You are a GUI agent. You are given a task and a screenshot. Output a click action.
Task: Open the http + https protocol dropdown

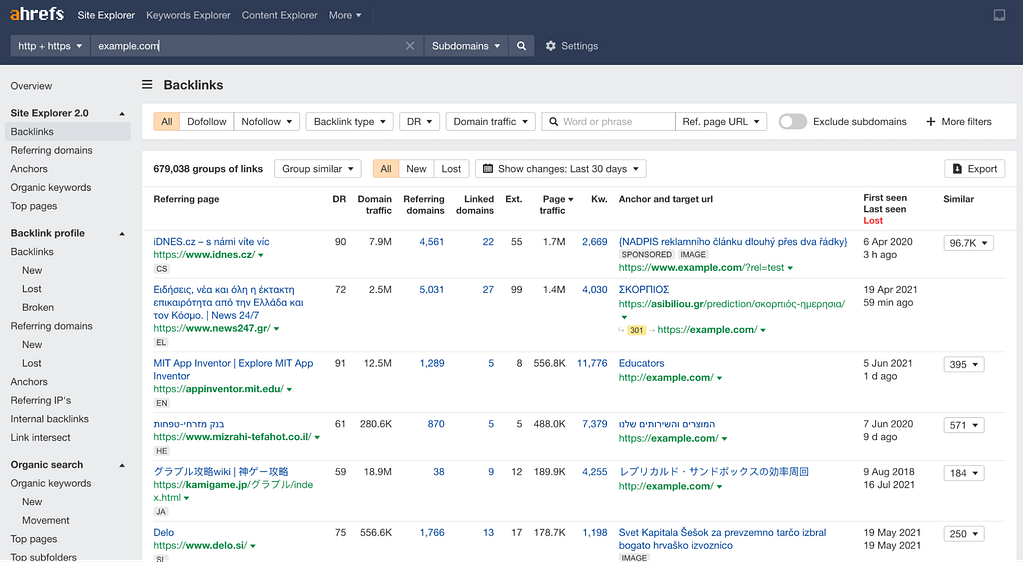click(50, 46)
